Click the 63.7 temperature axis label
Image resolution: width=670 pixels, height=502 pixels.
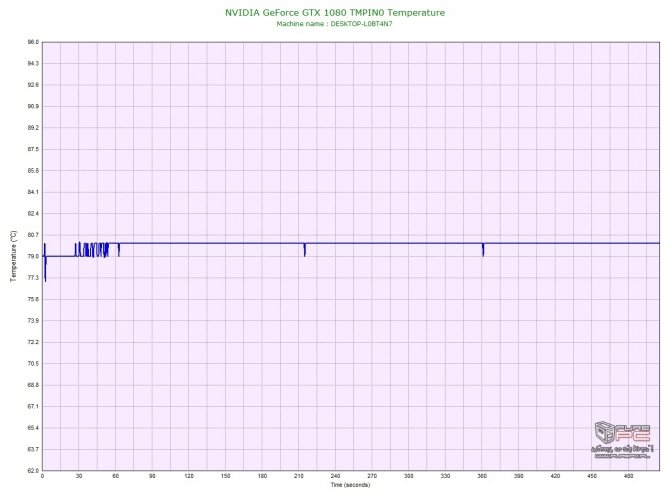click(x=33, y=449)
